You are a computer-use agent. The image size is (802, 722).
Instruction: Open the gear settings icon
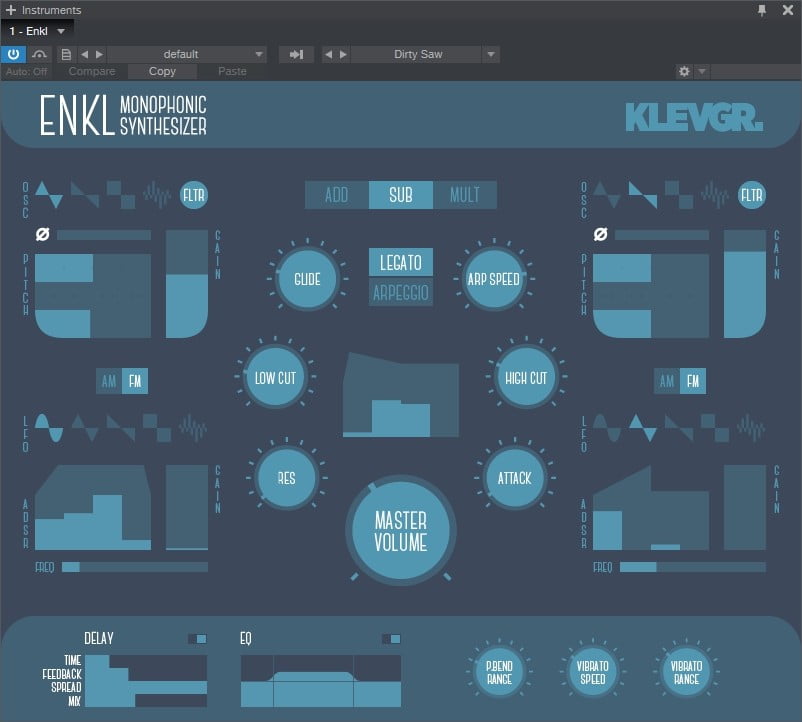pos(684,71)
